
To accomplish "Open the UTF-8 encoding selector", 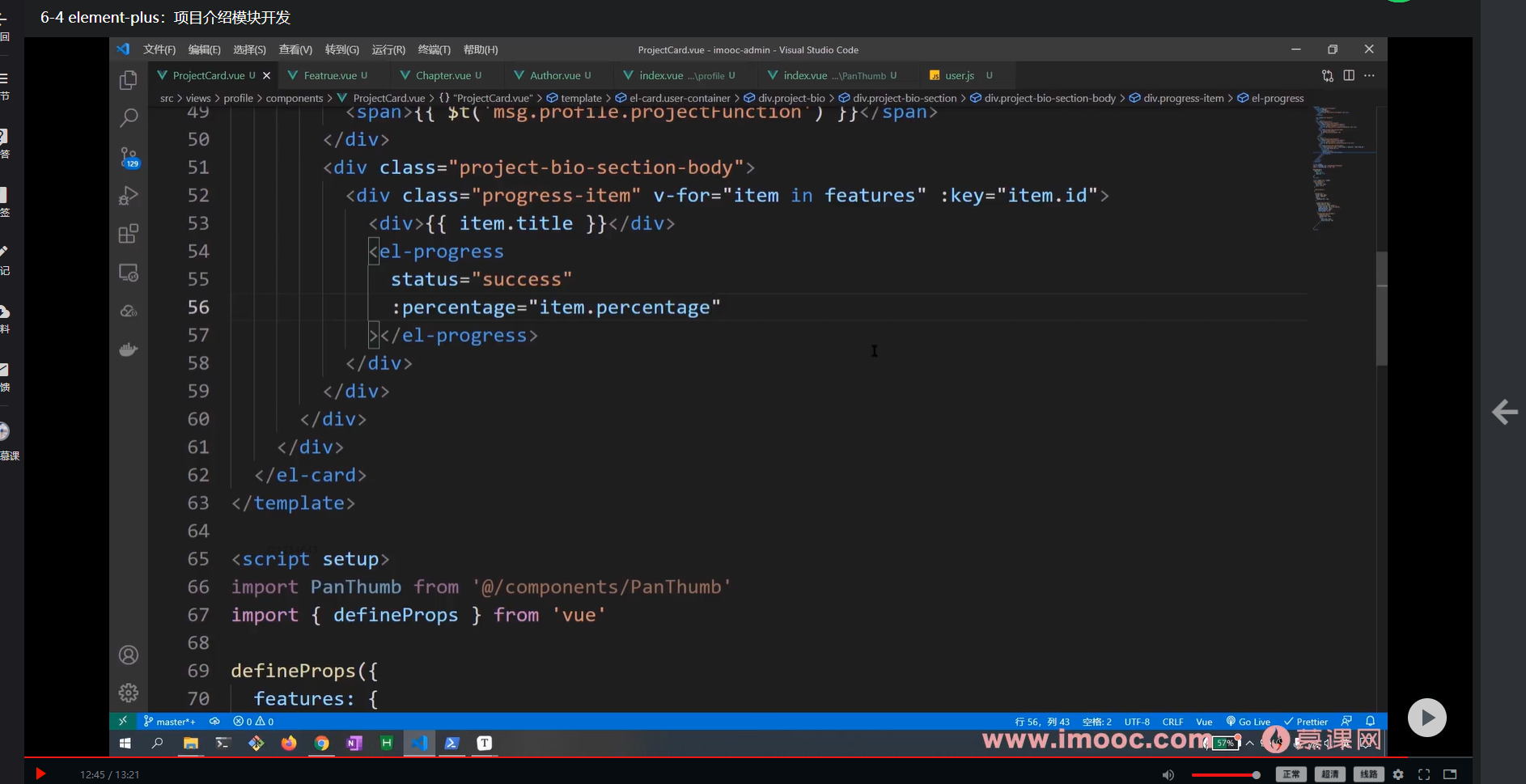I will (1136, 722).
